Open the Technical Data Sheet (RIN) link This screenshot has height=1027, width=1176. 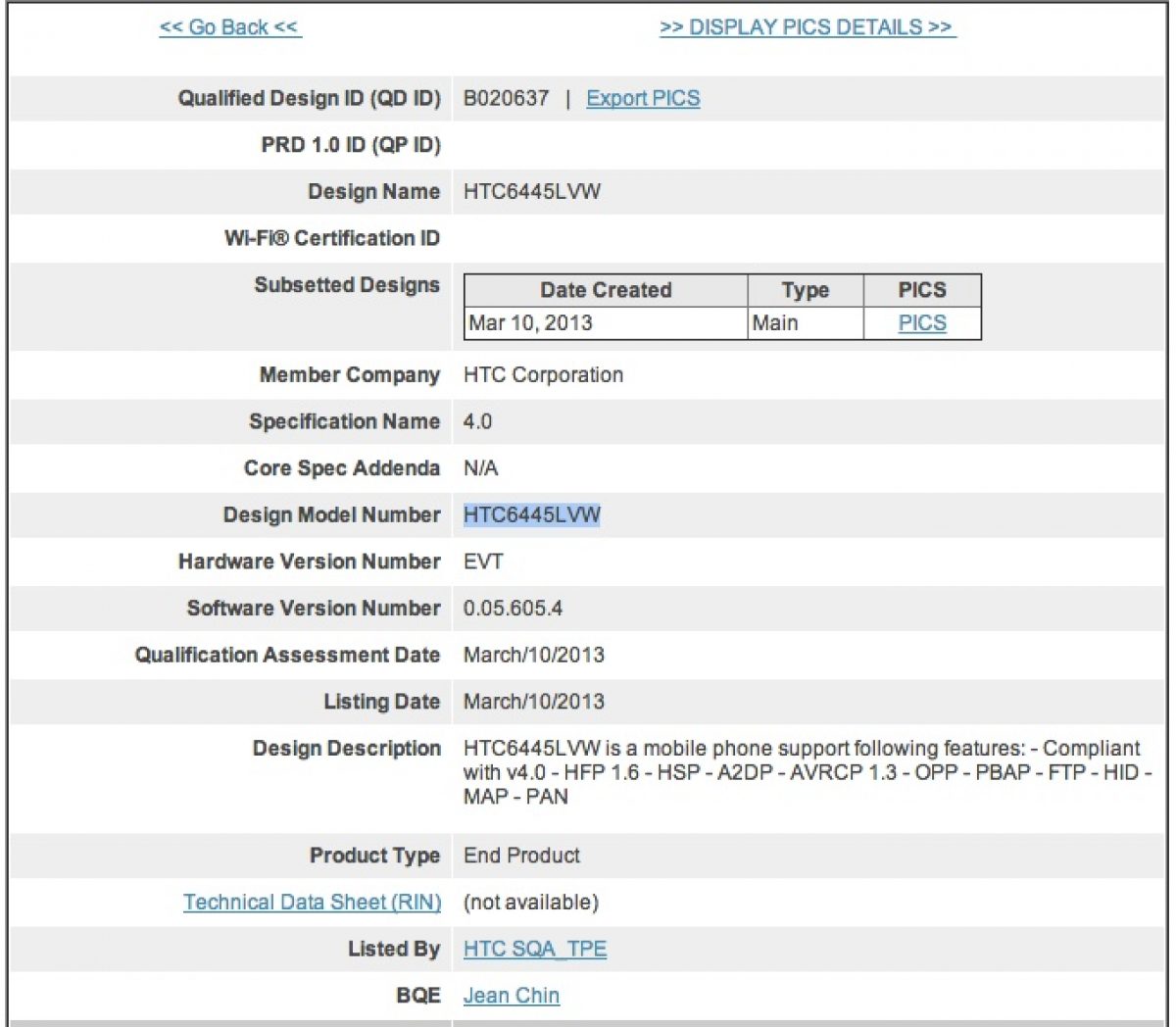pos(312,903)
